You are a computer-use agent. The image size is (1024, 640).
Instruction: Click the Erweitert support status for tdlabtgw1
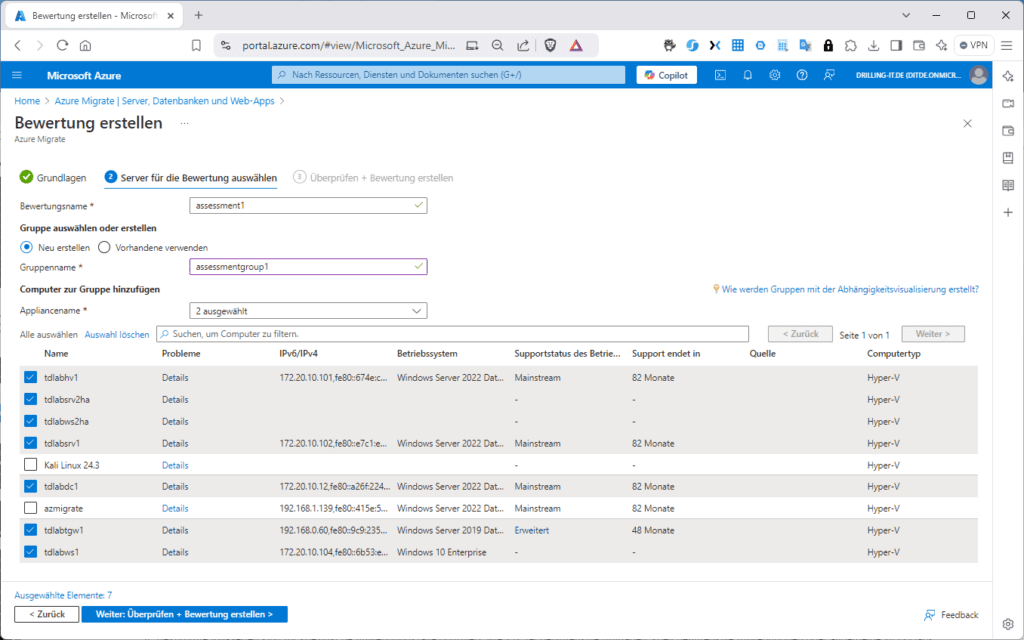click(532, 530)
